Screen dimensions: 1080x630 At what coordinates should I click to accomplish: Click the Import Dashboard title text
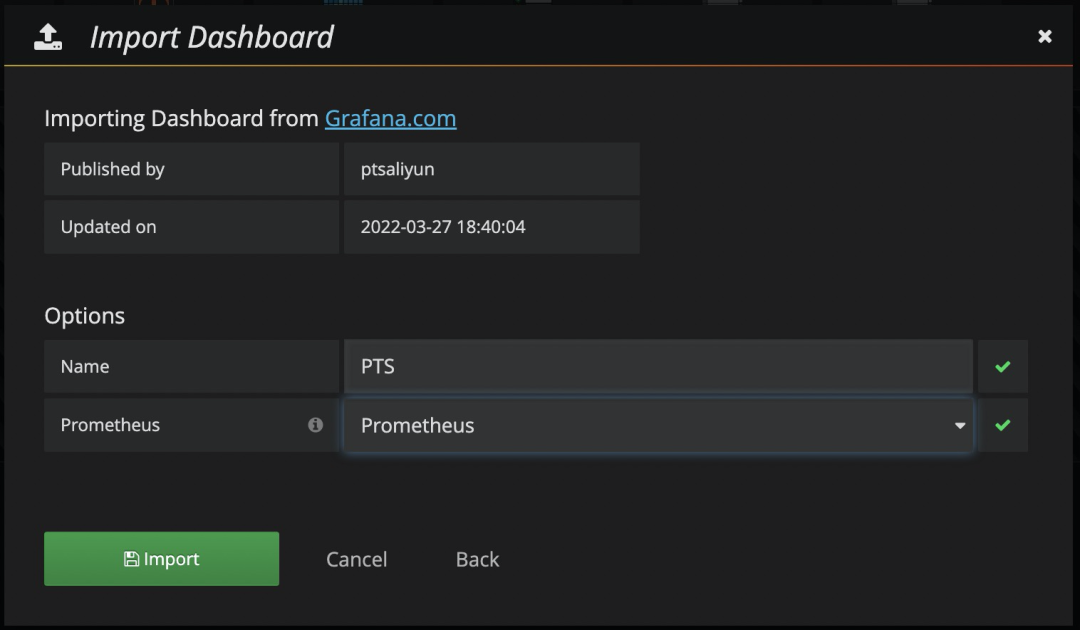click(x=211, y=37)
